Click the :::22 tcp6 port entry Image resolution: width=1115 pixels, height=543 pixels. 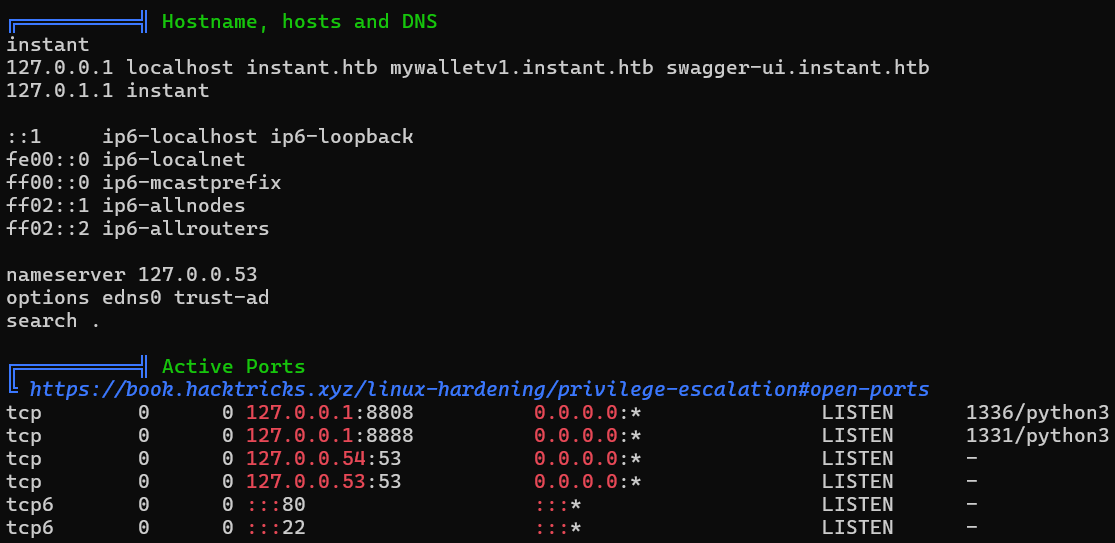click(x=277, y=527)
